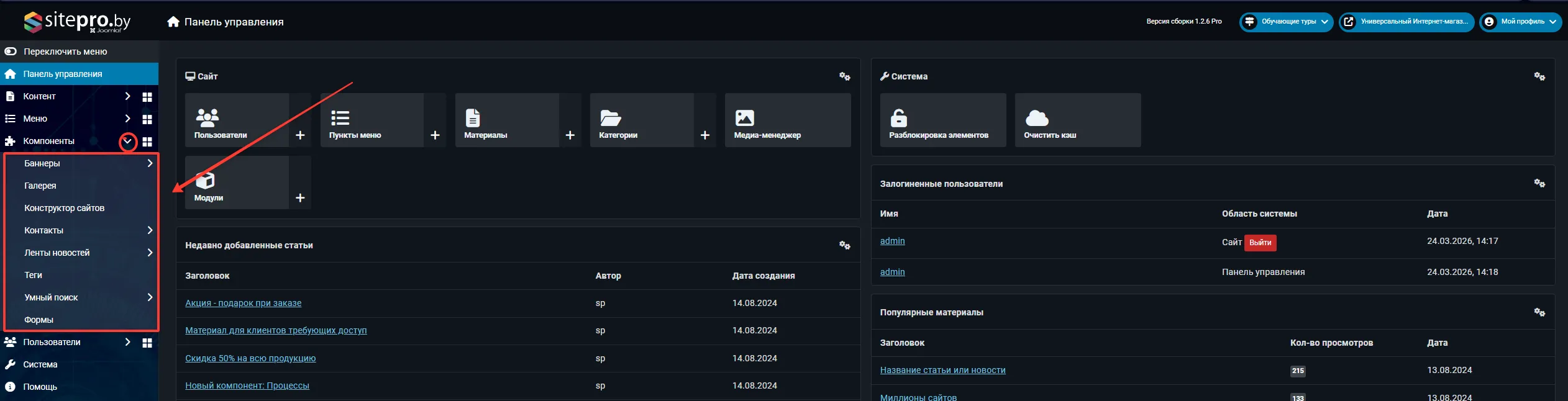
Task: Open the Мой профиль dropdown
Action: coord(1520,22)
